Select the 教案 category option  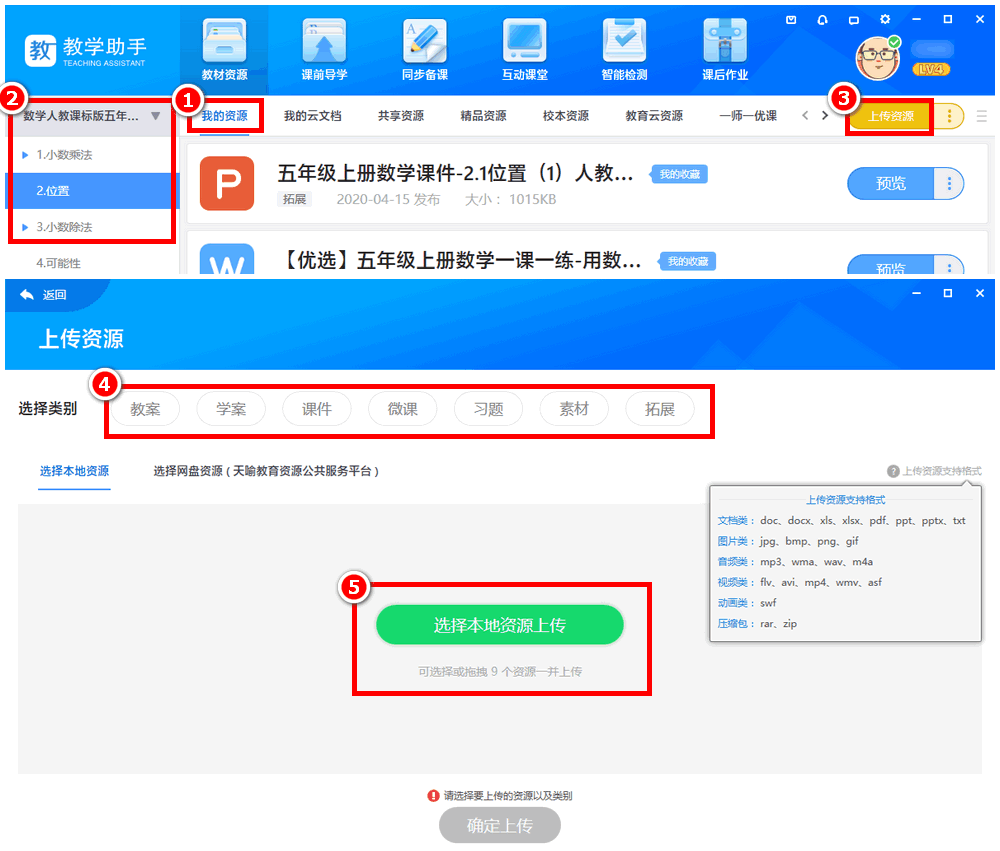coord(145,409)
